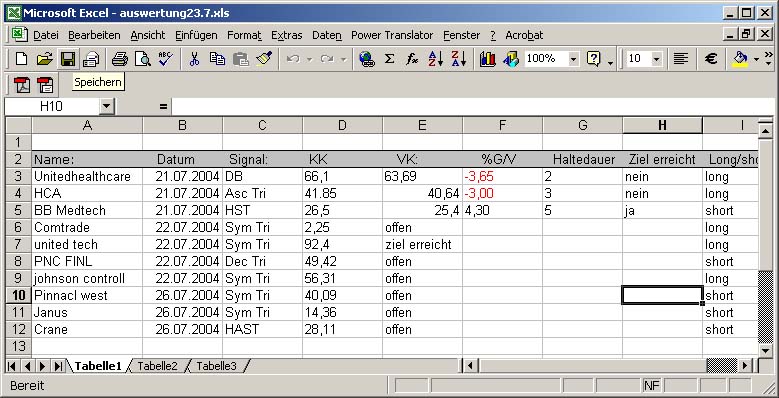Open the Format menu
The image size is (779, 398).
[244, 35]
